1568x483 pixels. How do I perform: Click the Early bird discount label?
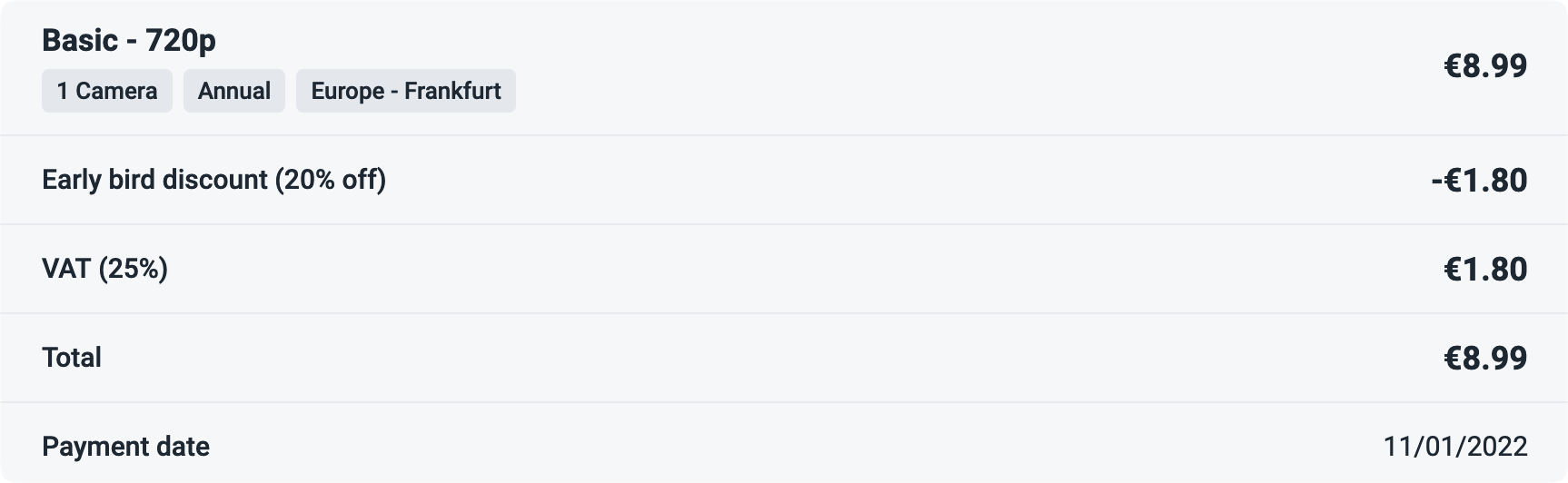(214, 180)
